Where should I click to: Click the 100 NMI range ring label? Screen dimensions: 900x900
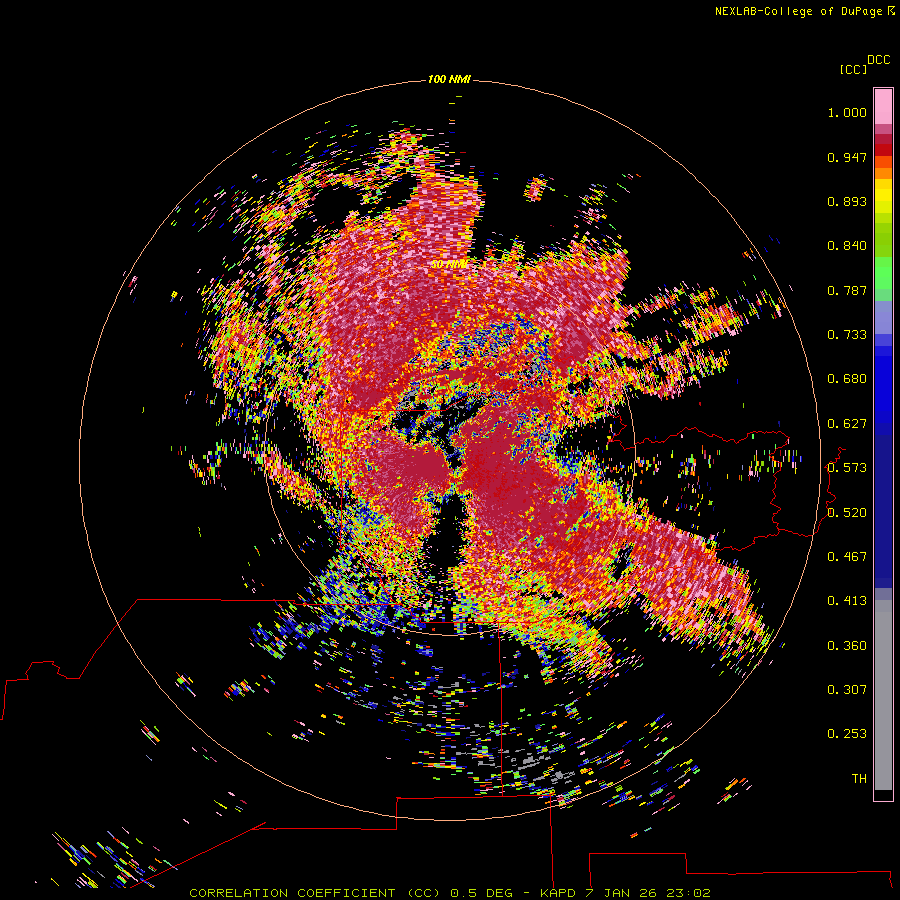coord(449,79)
